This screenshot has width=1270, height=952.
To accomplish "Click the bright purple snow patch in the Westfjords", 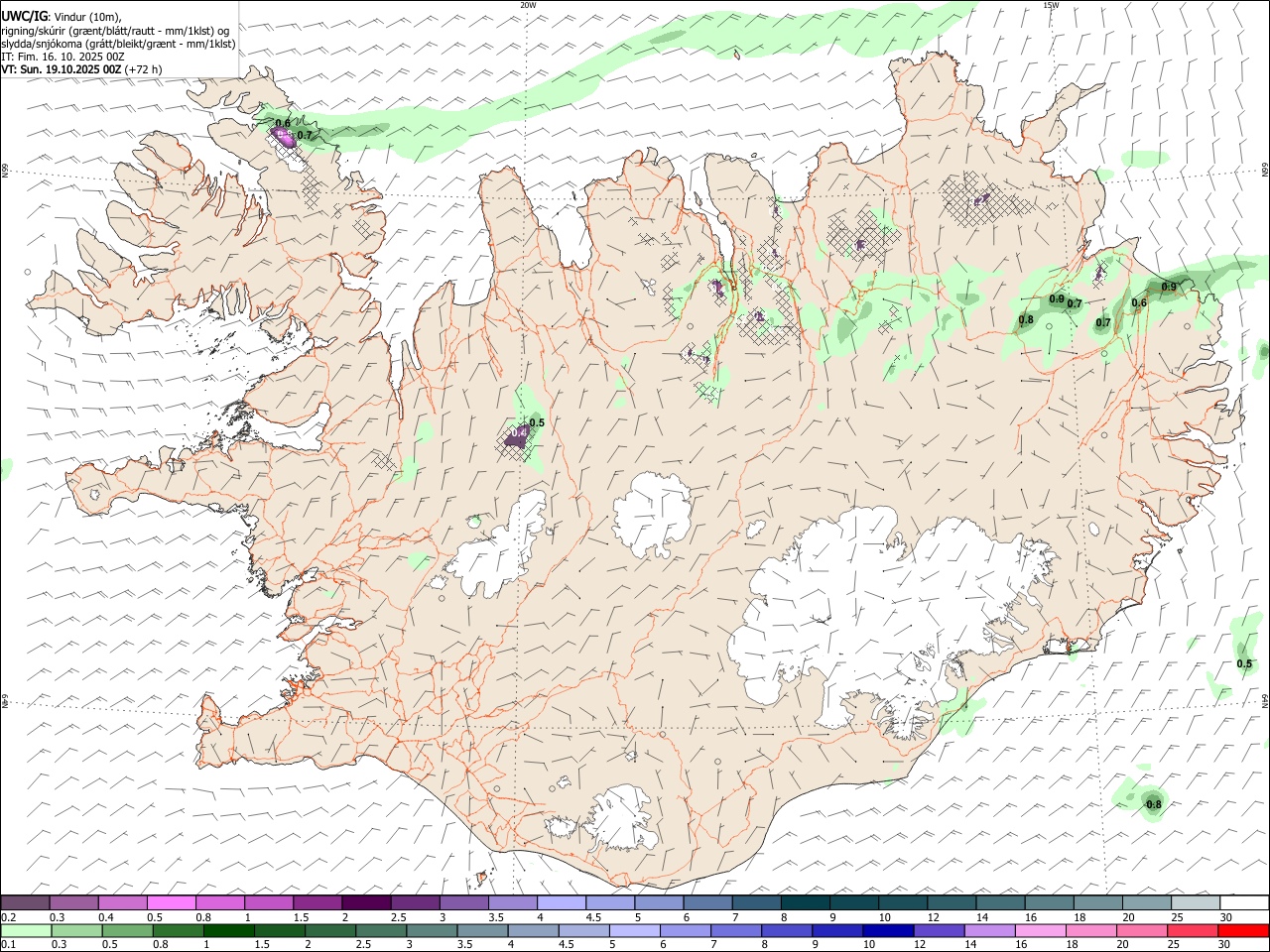I will pos(285,137).
